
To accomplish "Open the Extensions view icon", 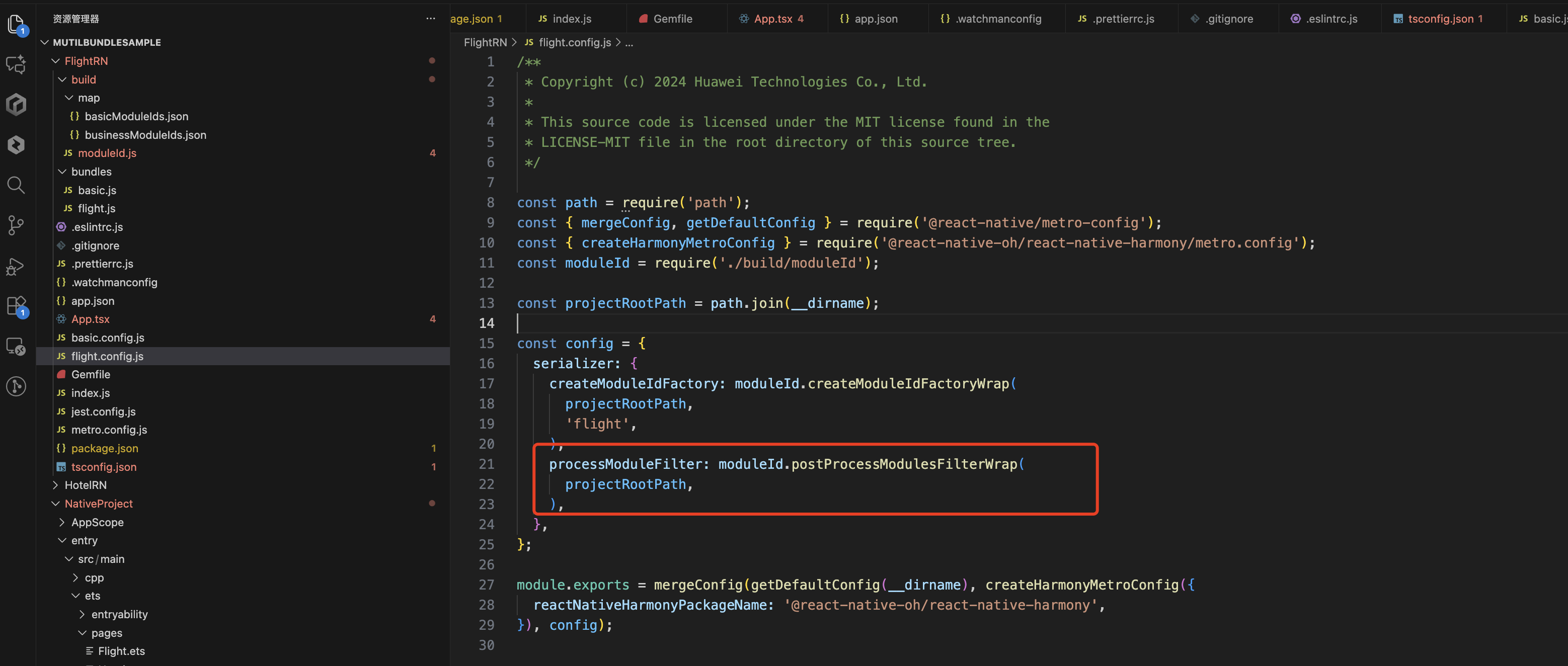I will click(17, 305).
